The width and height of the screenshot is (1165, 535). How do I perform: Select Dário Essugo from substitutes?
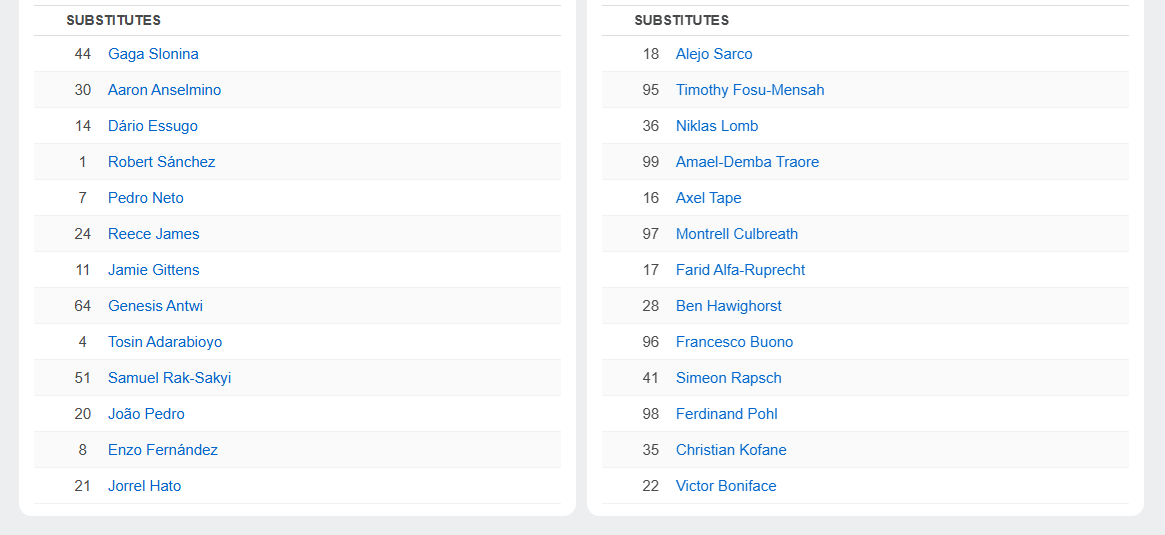point(152,126)
